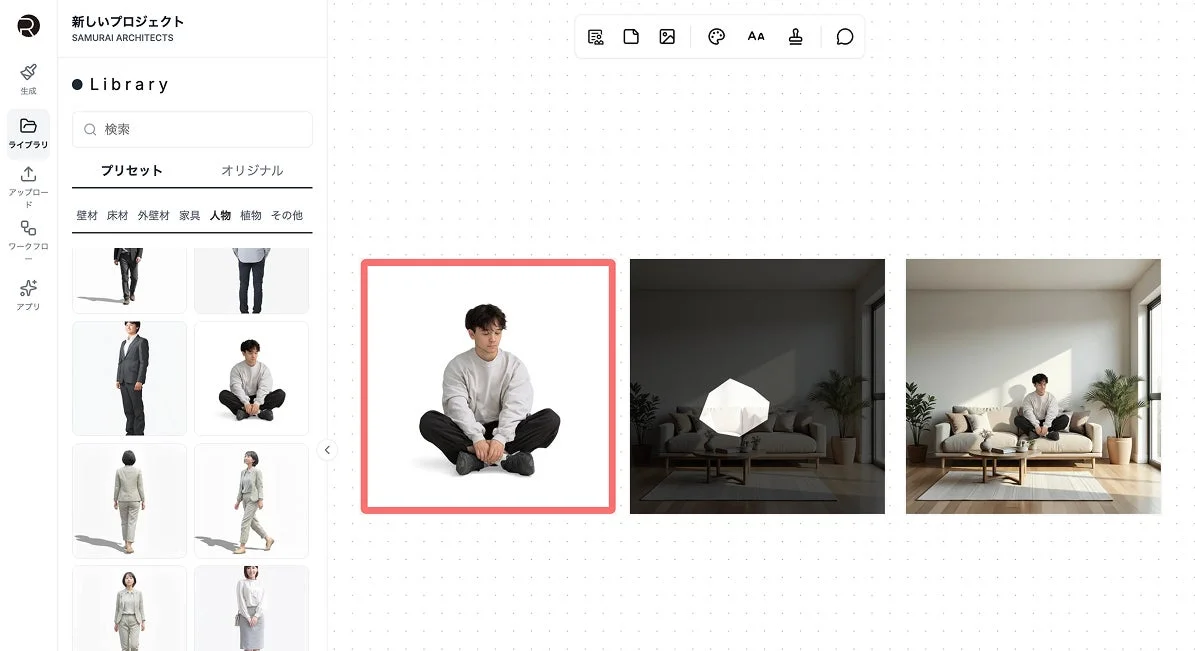This screenshot has width=1195, height=651.
Task: Open the document icon in the top toolbar
Action: click(631, 36)
